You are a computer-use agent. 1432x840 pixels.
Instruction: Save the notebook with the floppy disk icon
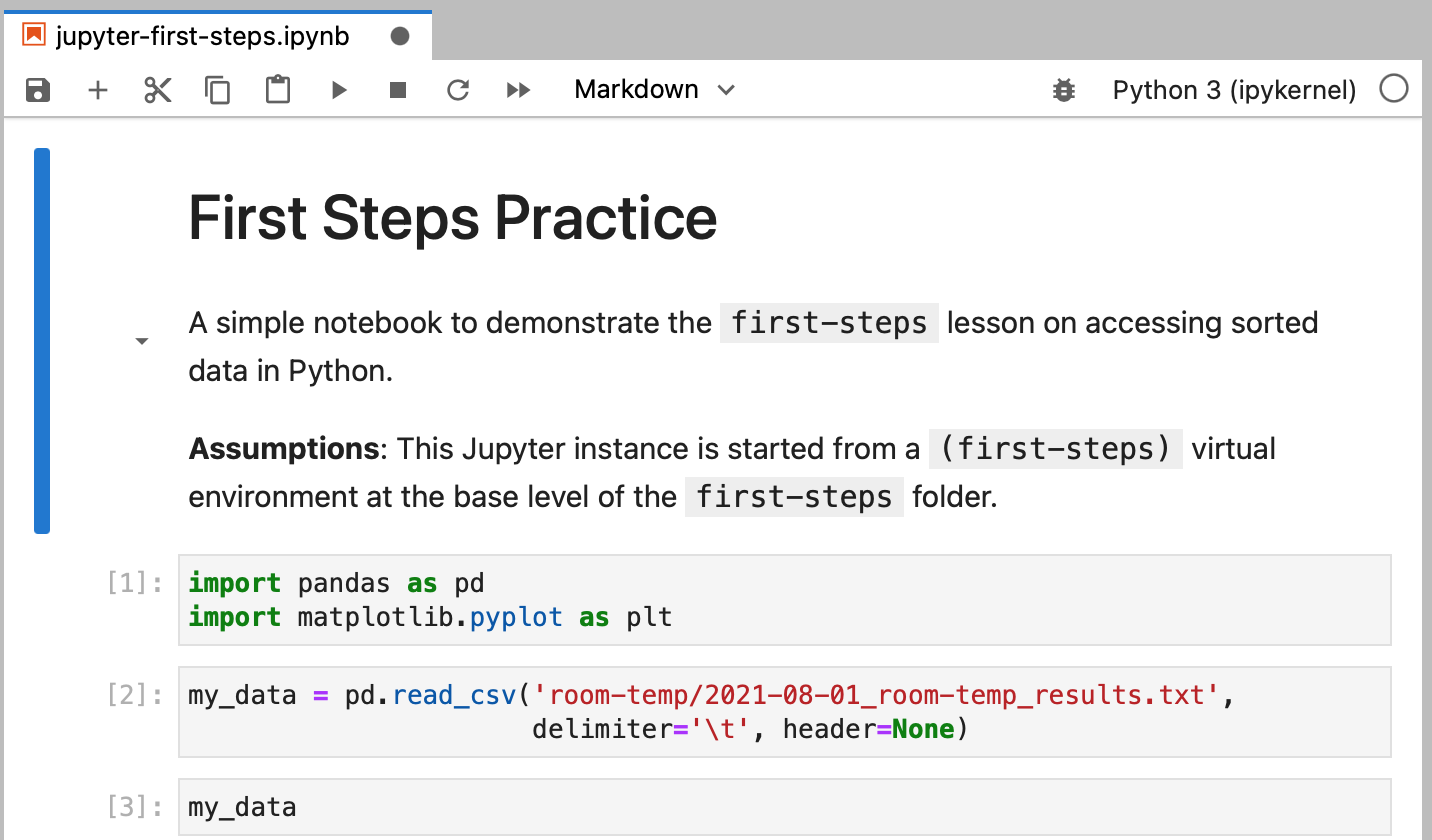[x=37, y=90]
